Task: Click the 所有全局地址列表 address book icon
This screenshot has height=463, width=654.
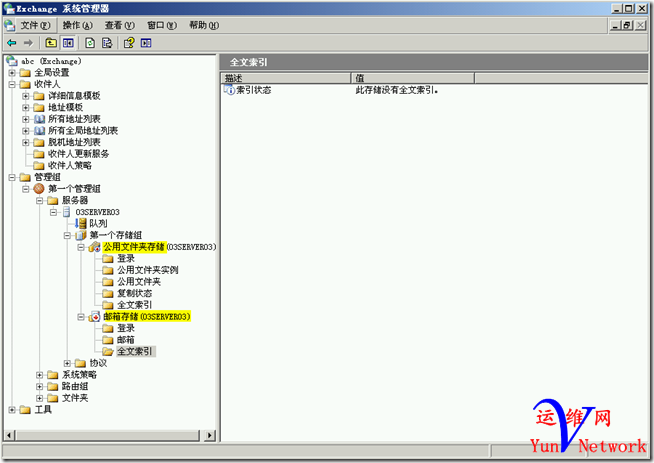Action: (39, 131)
